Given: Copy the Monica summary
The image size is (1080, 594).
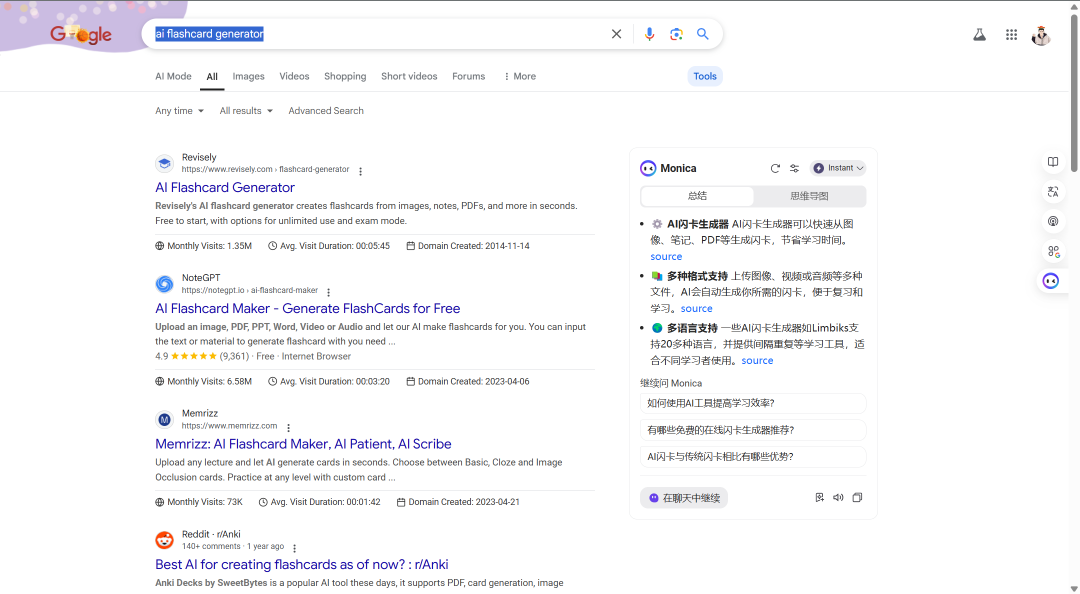Looking at the screenshot, I should click(858, 498).
